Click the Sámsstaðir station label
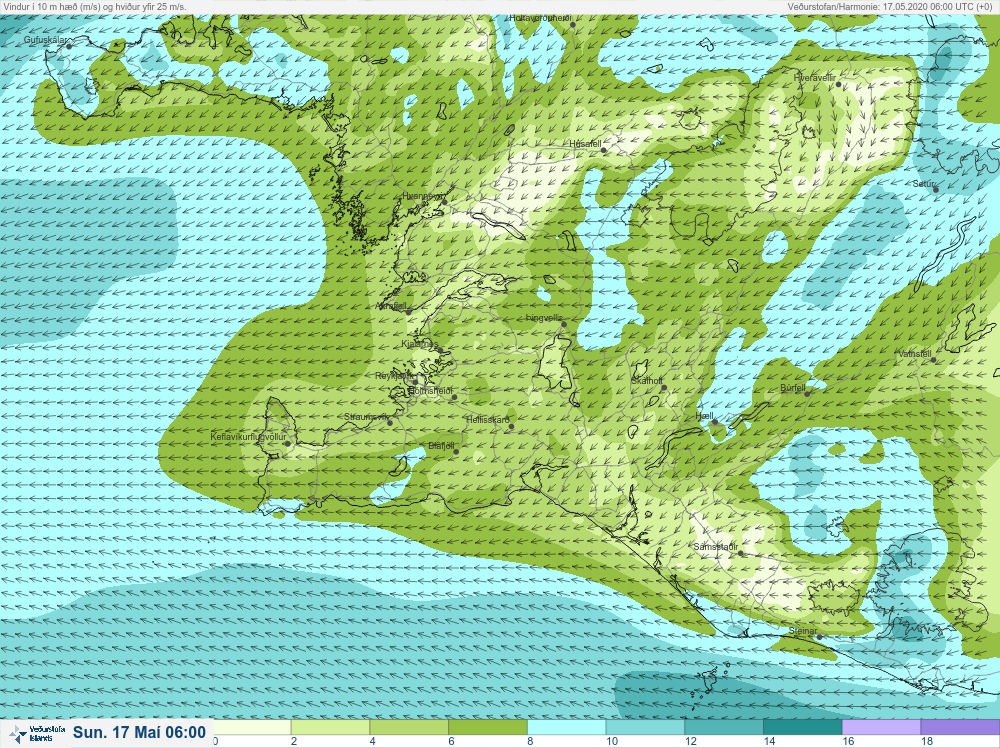This screenshot has height=748, width=1000. tap(716, 547)
